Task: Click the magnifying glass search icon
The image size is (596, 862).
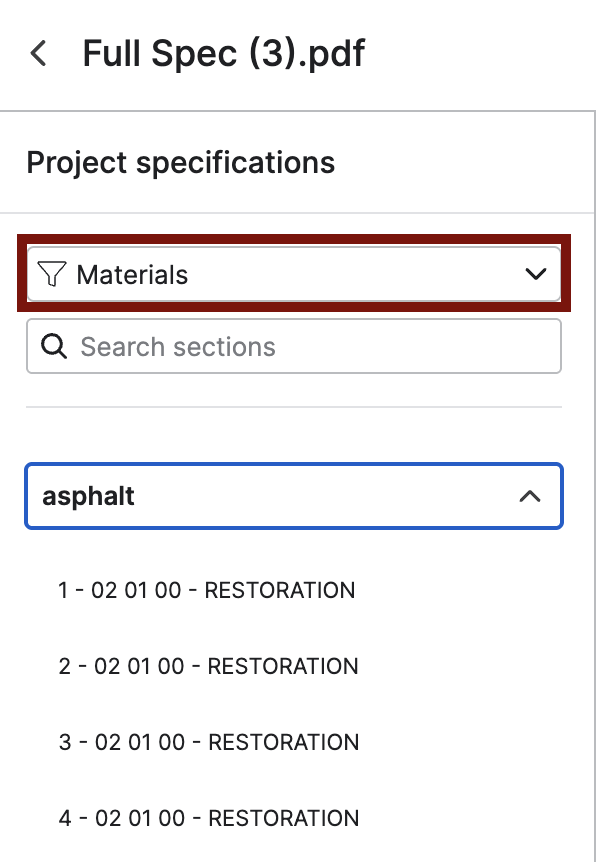Action: tap(54, 346)
